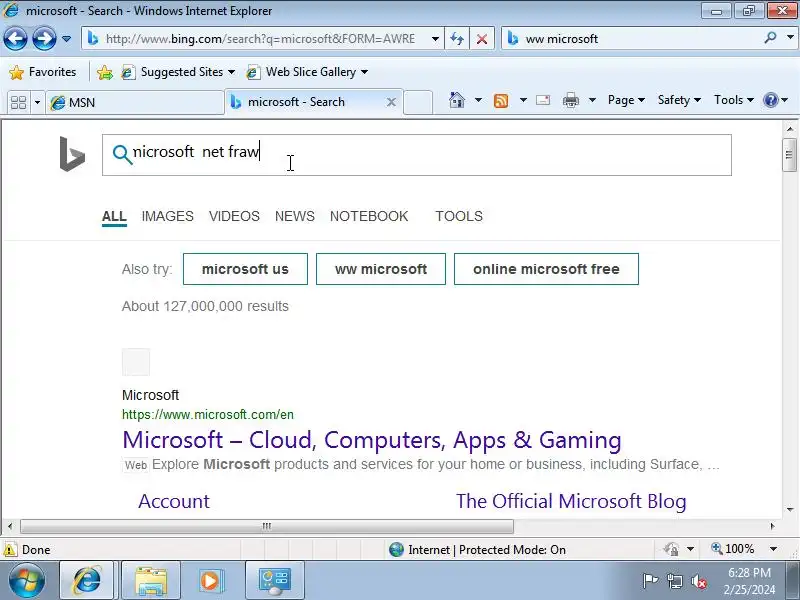Open Web Slice Gallery dropdown
Screen dimensions: 800x600
point(308,72)
